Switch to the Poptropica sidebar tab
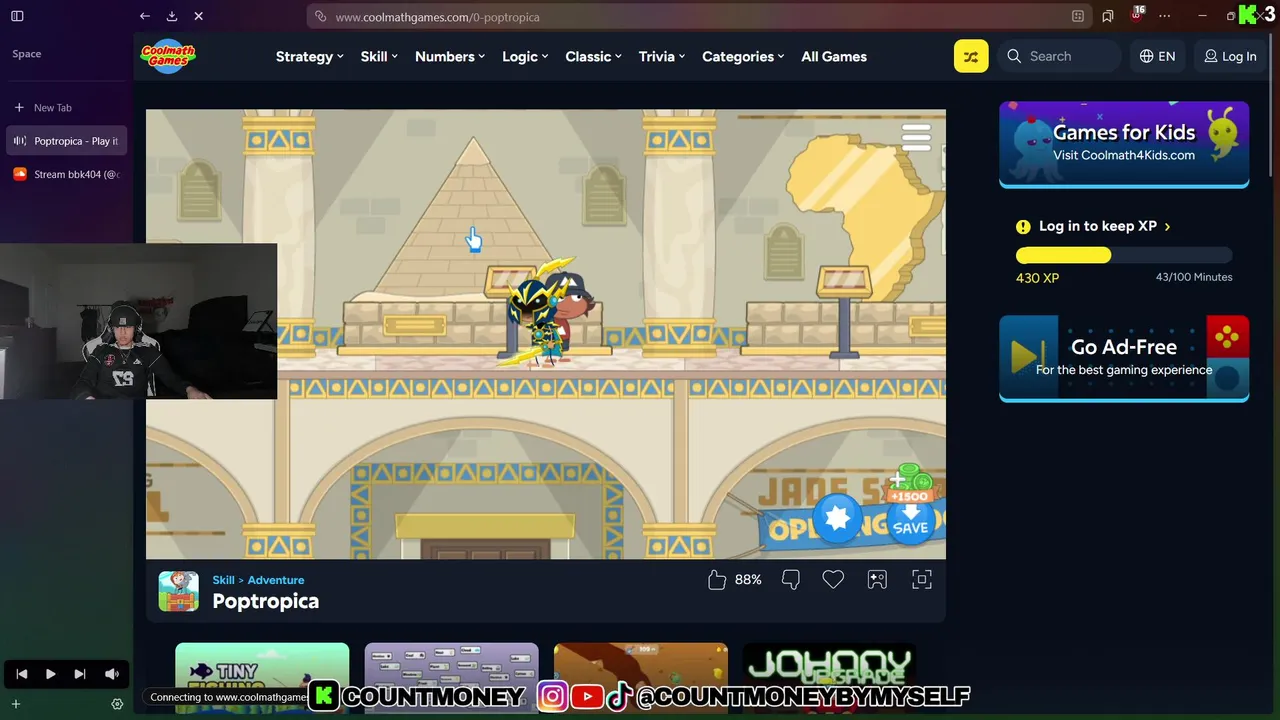 67,141
